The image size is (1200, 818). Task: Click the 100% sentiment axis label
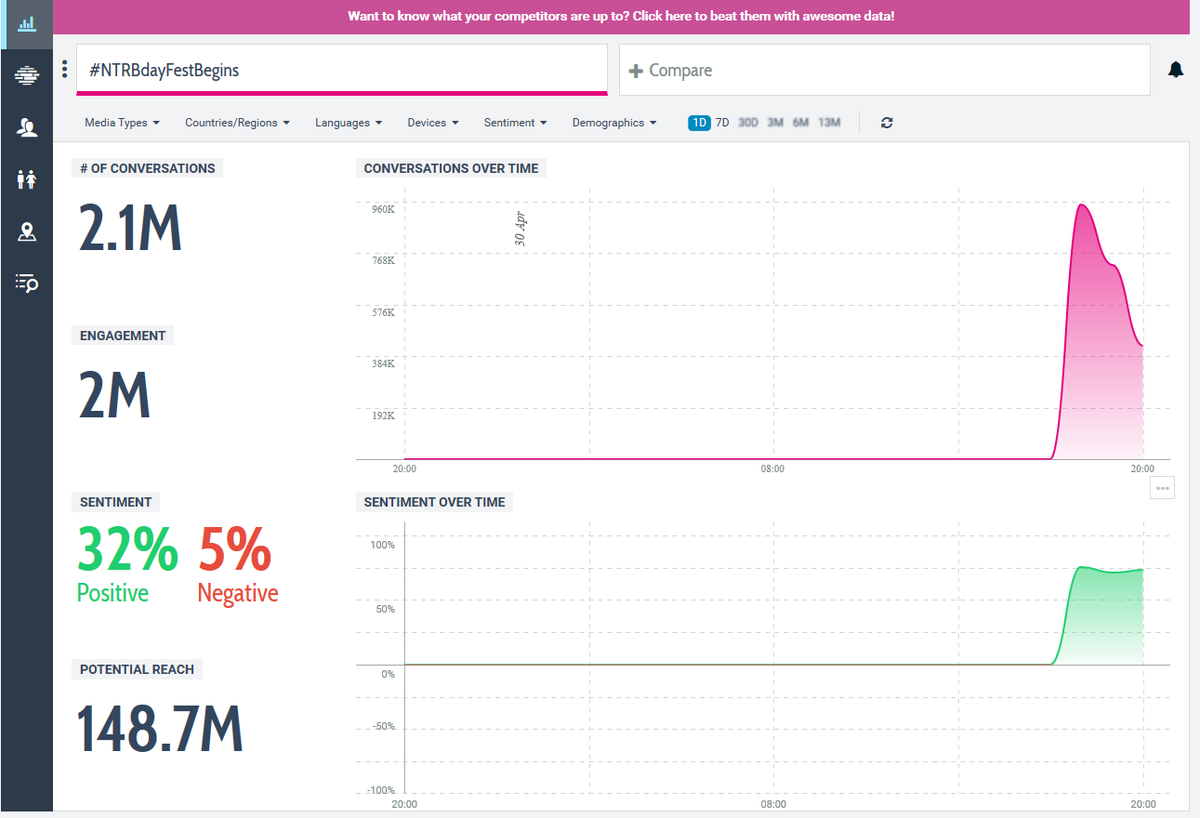[x=383, y=545]
